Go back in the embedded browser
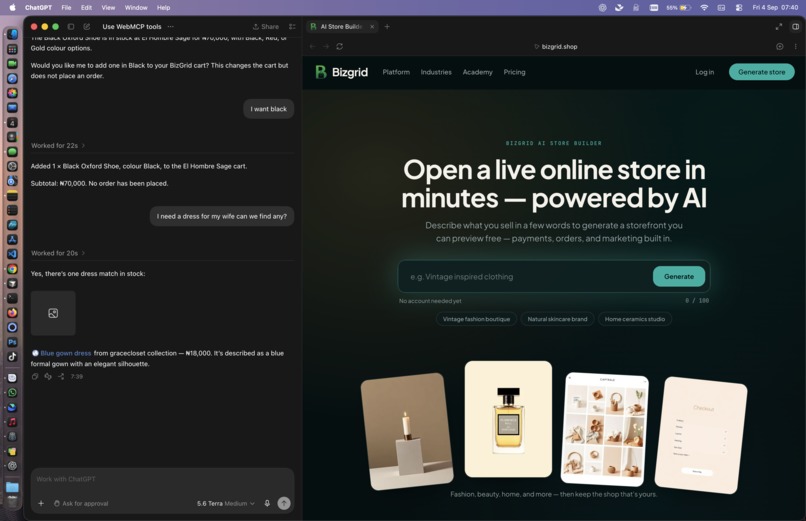 tap(312, 46)
